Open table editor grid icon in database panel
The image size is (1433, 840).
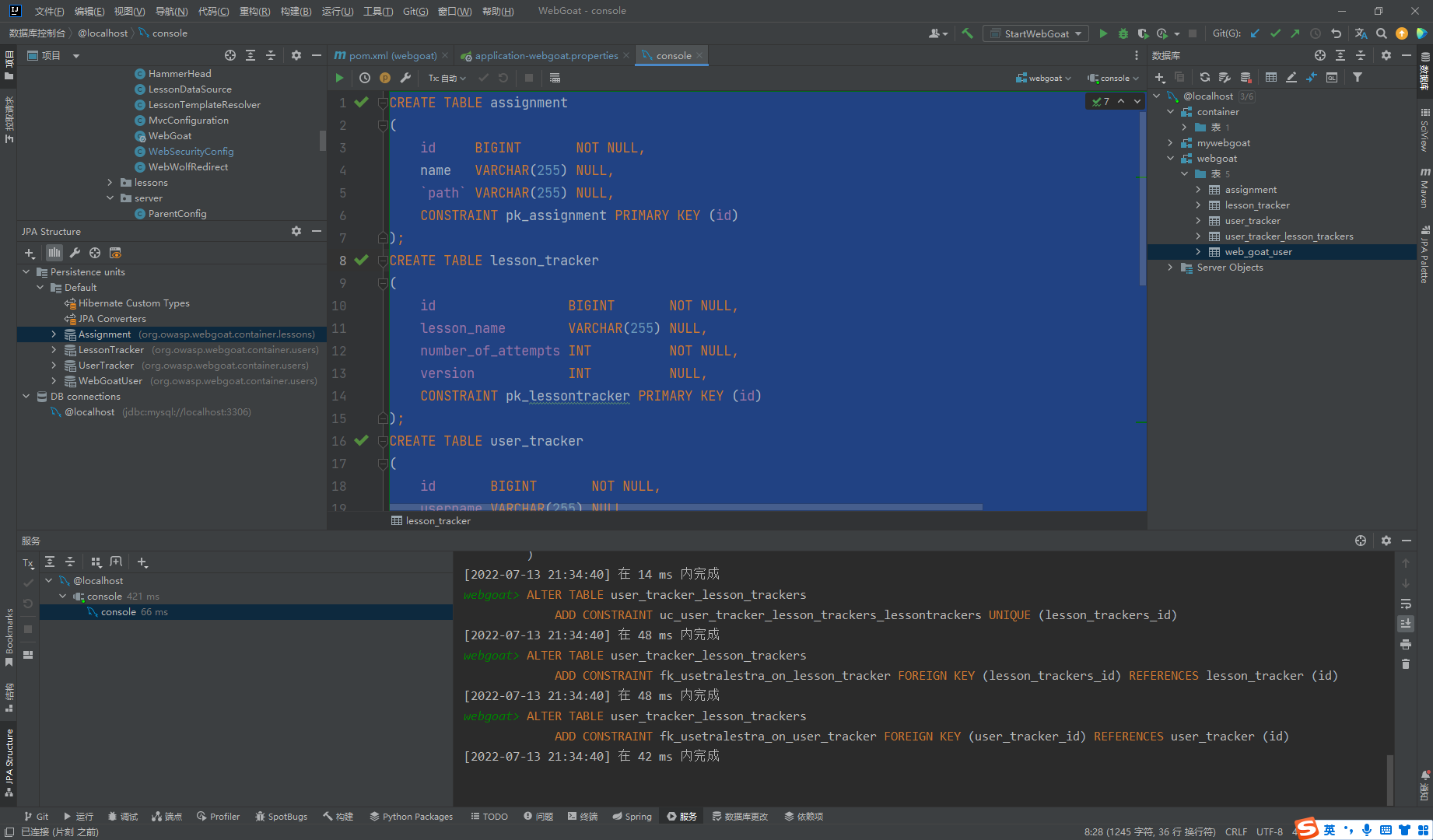(x=1271, y=77)
